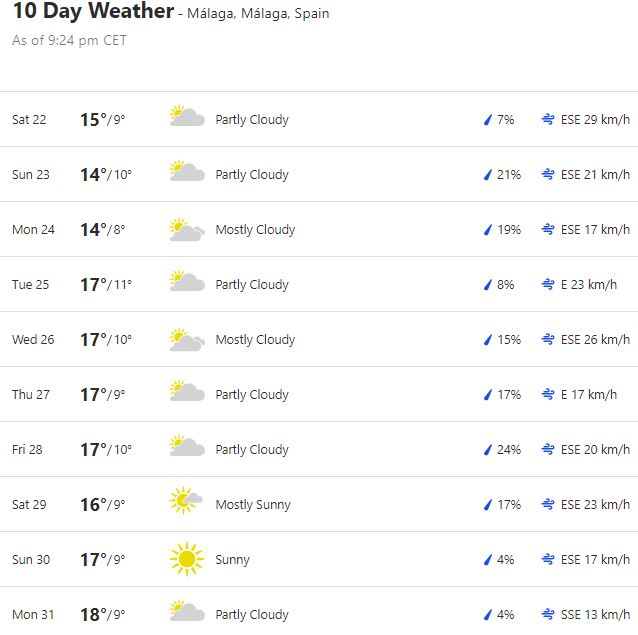This screenshot has width=638, height=635.
Task: Click the mostly cloudy icon for Mon 24
Action: (187, 229)
